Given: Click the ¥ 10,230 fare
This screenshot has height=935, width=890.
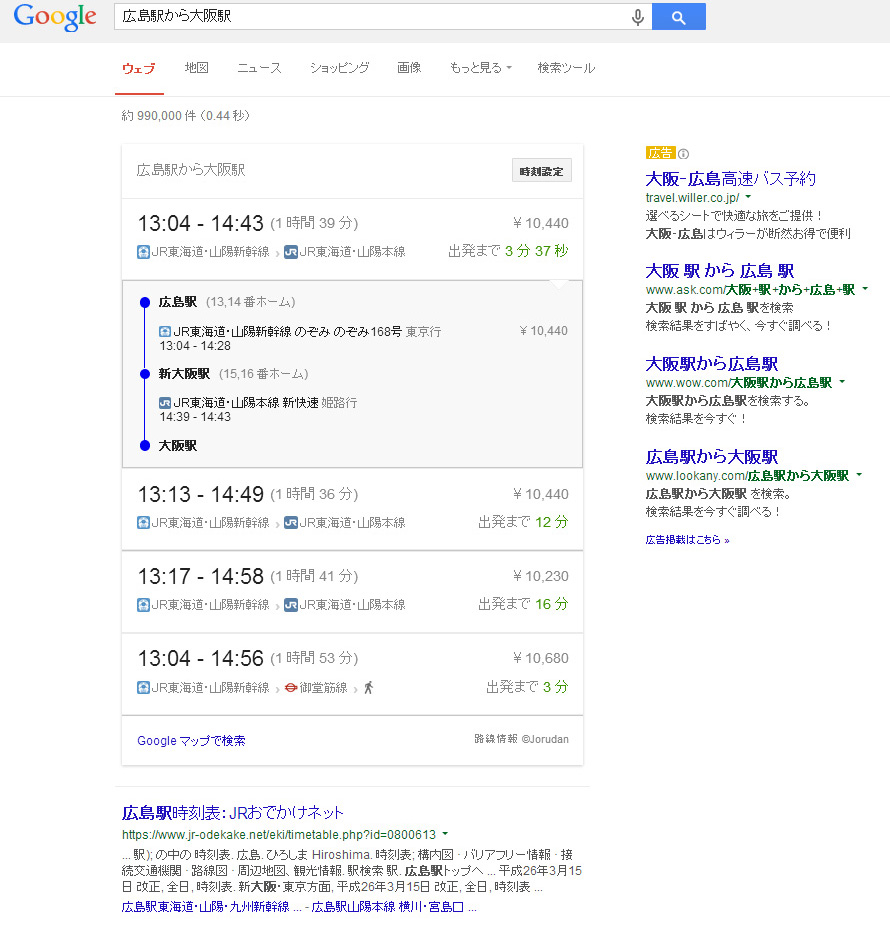Looking at the screenshot, I should pos(541,576).
